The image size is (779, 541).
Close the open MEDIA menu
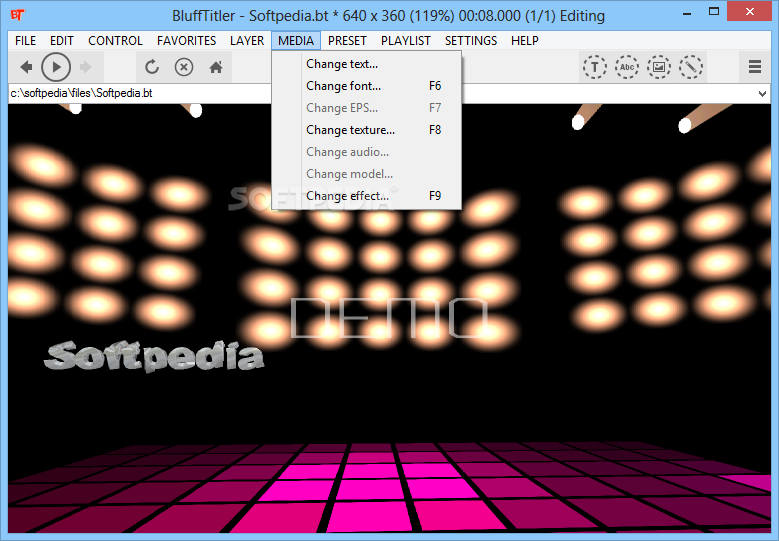tap(296, 41)
